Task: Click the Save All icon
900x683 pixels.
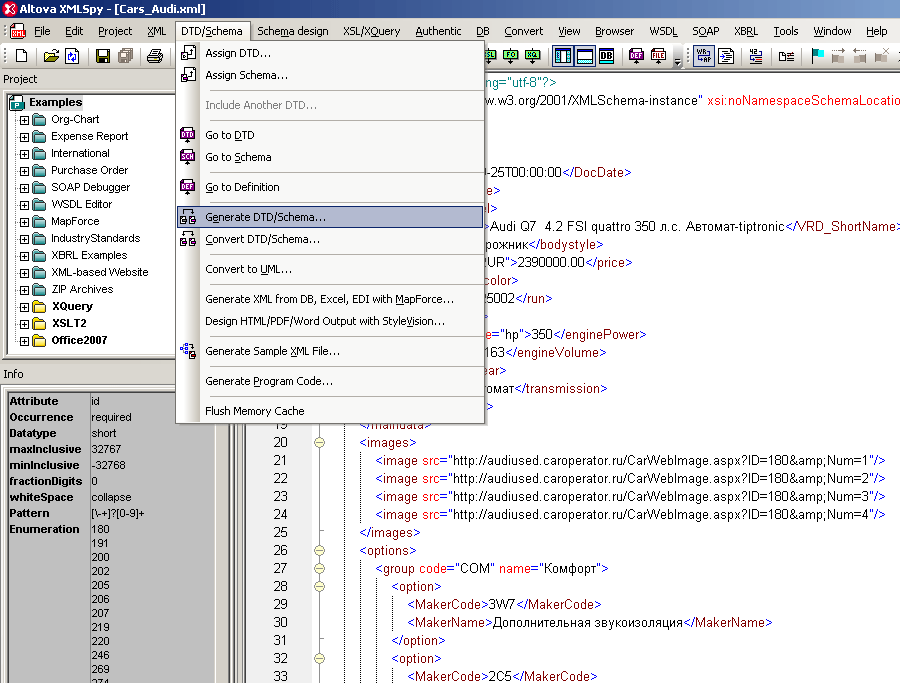Action: (x=125, y=56)
